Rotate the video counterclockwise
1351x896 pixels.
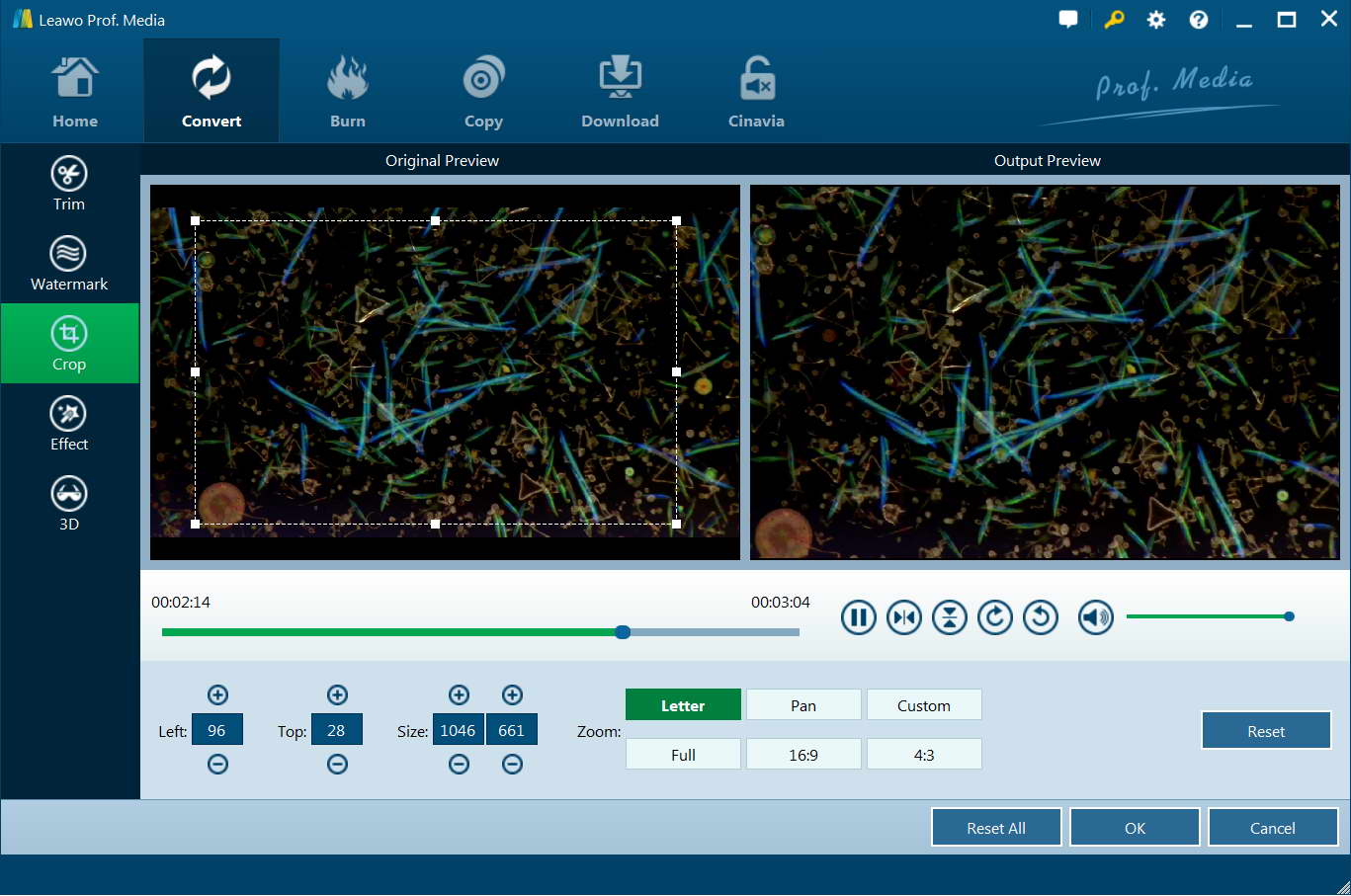tap(1041, 617)
